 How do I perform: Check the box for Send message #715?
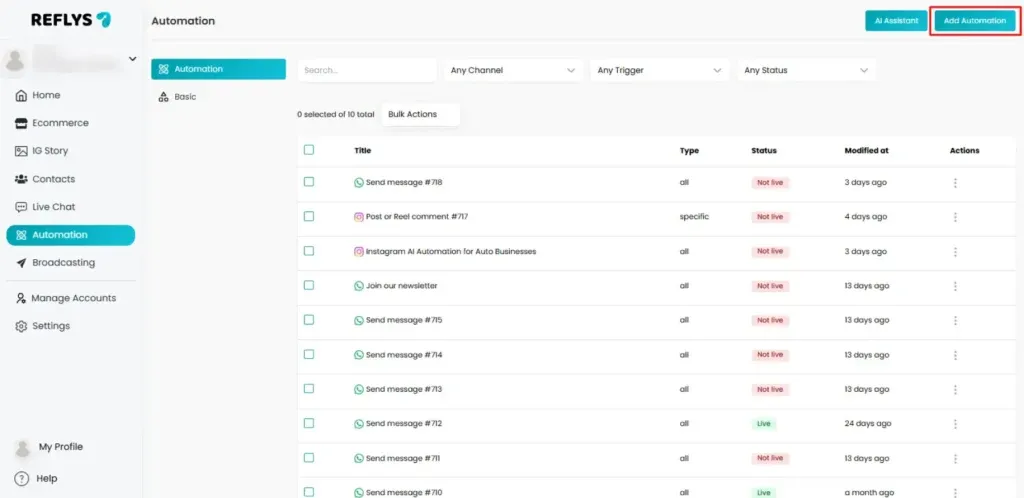pyautogui.click(x=309, y=320)
